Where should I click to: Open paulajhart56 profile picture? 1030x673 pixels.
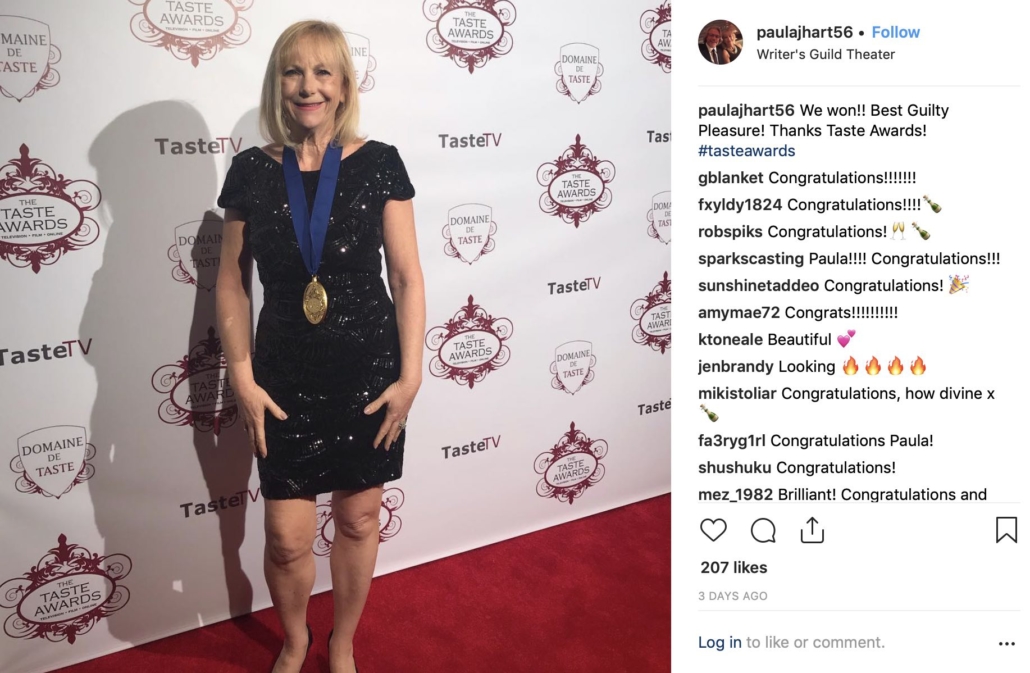(720, 42)
